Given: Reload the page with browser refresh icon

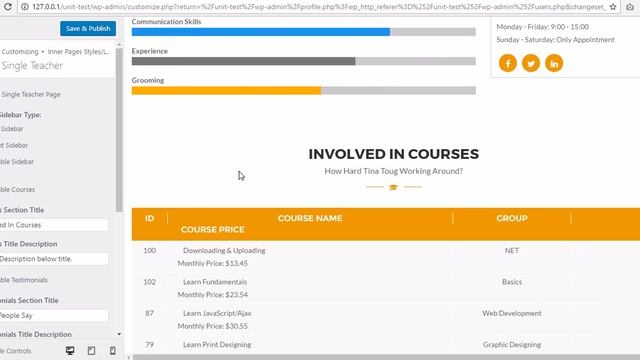Looking at the screenshot, I should click(x=7, y=7).
